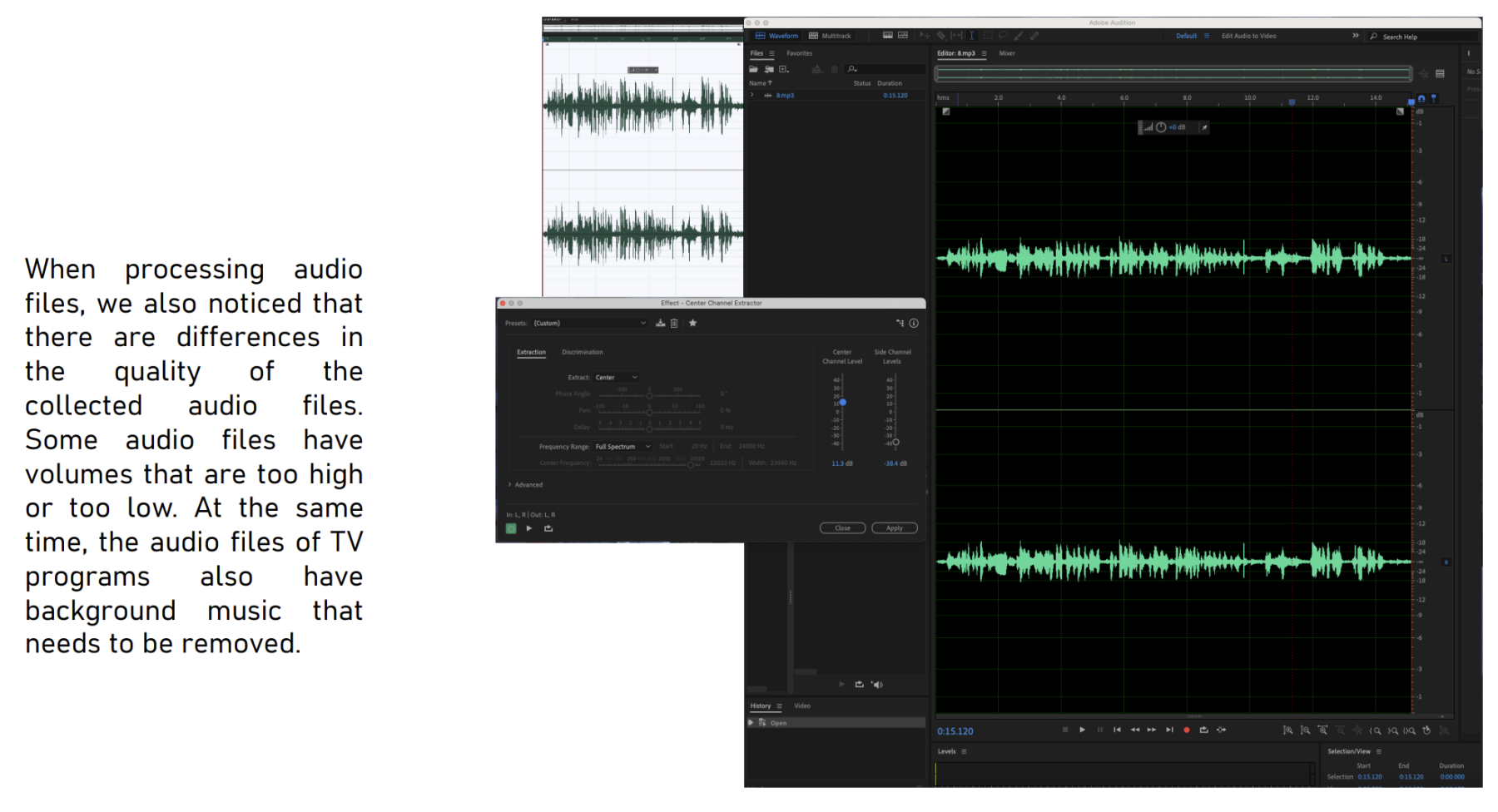The image size is (1498, 812).
Task: Open the Presets dropdown
Action: click(589, 324)
